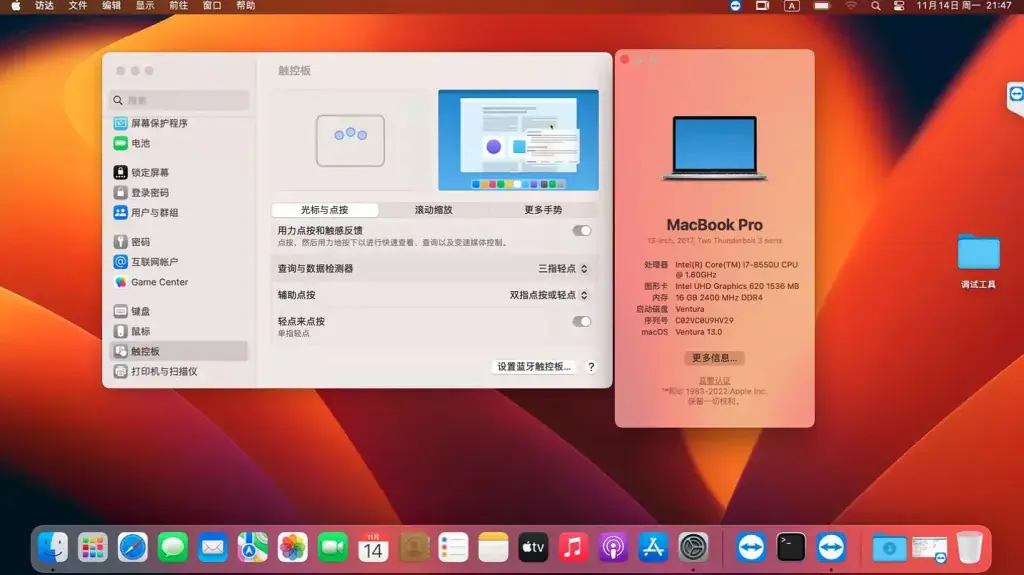Select 用户与群组 in sidebar
Image resolution: width=1024 pixels, height=575 pixels.
coord(180,212)
